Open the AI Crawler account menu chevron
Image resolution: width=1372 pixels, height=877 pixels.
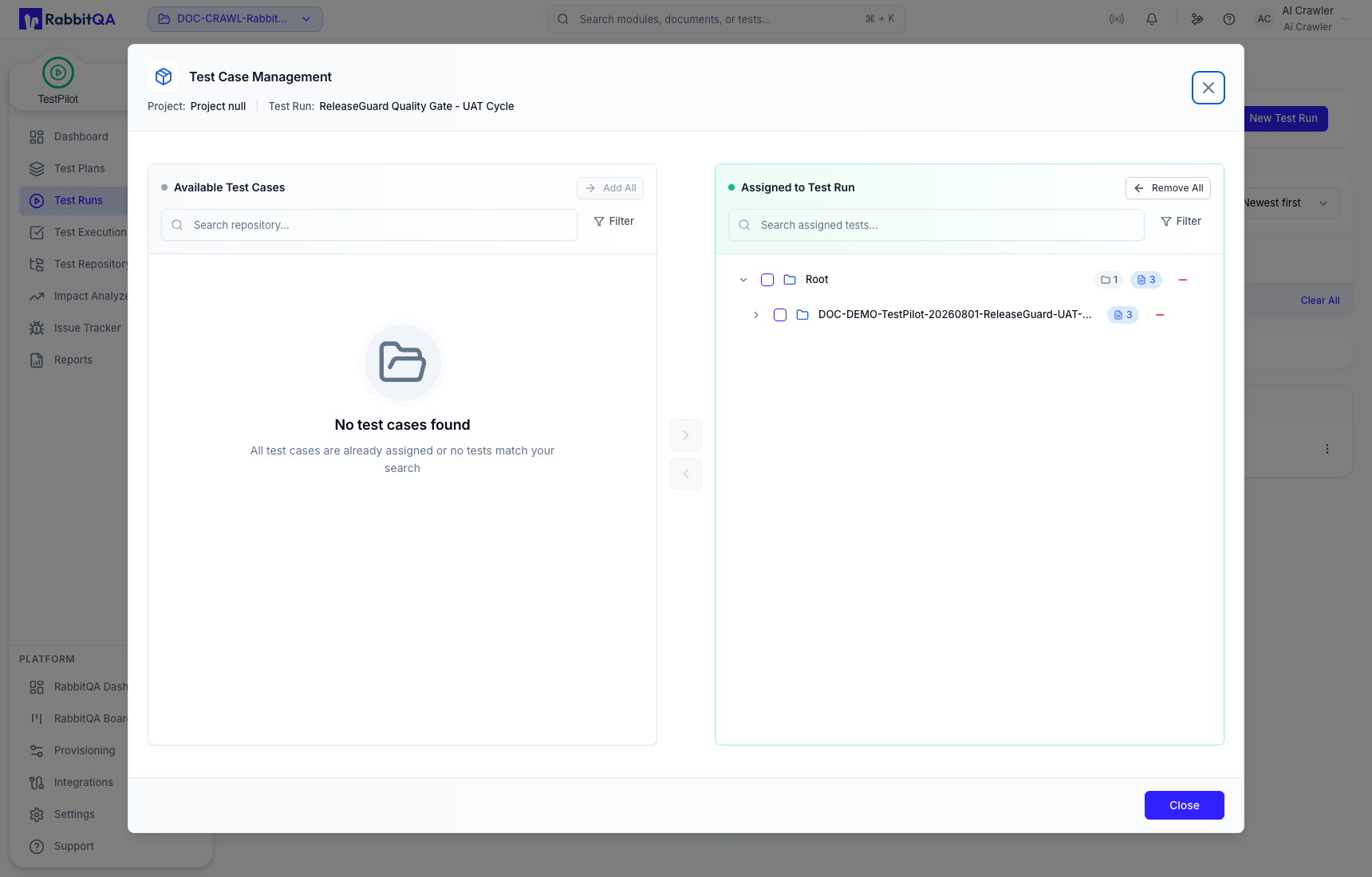(x=1345, y=19)
